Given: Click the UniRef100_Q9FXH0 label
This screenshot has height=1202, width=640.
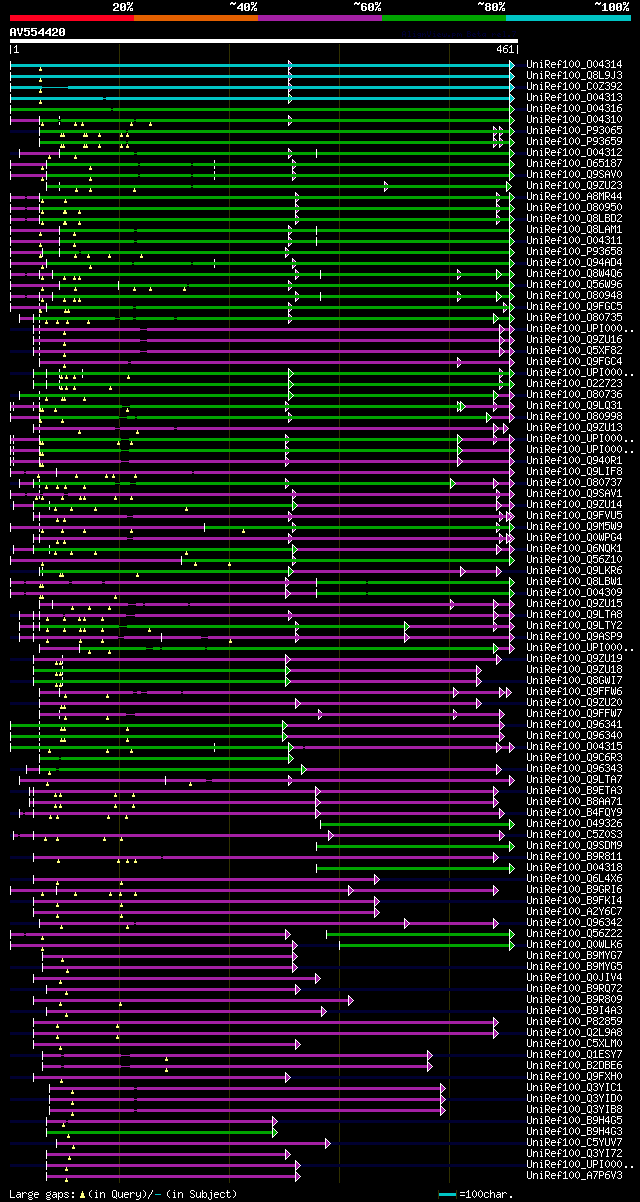Looking at the screenshot, I should pyautogui.click(x=574, y=1076).
